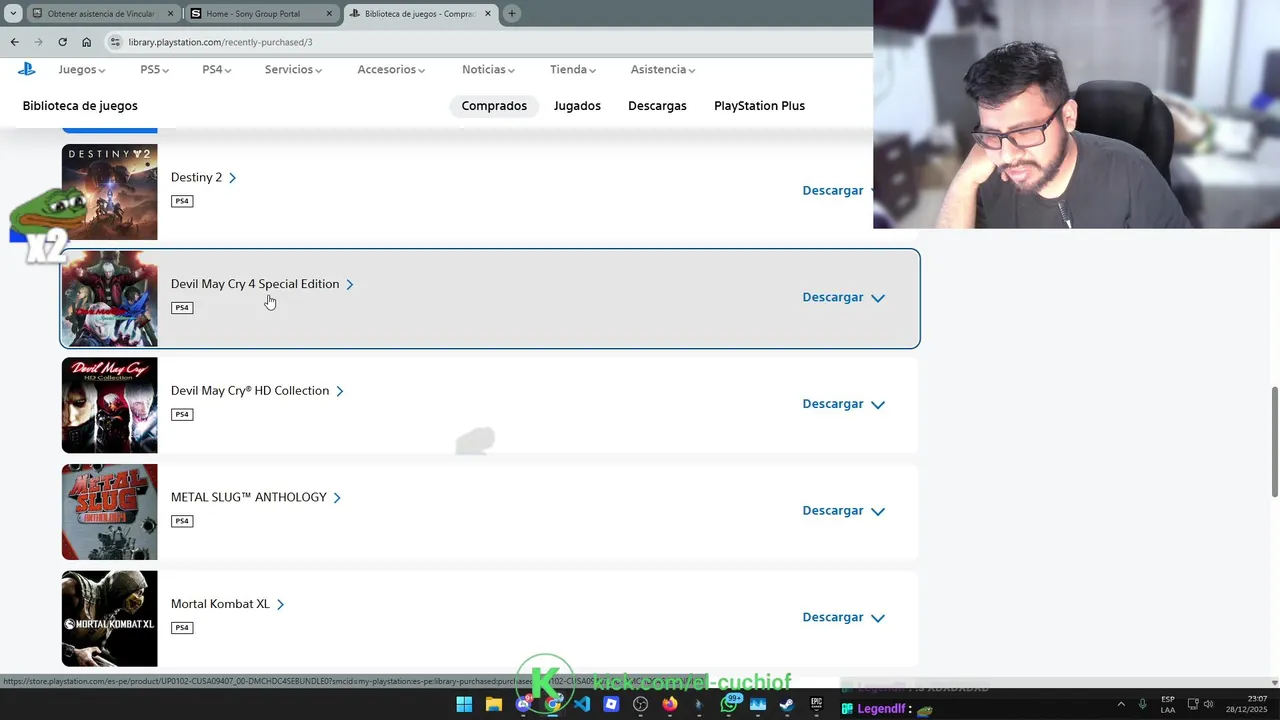Click Descargar for Mortal Kombat XL

(x=832, y=617)
